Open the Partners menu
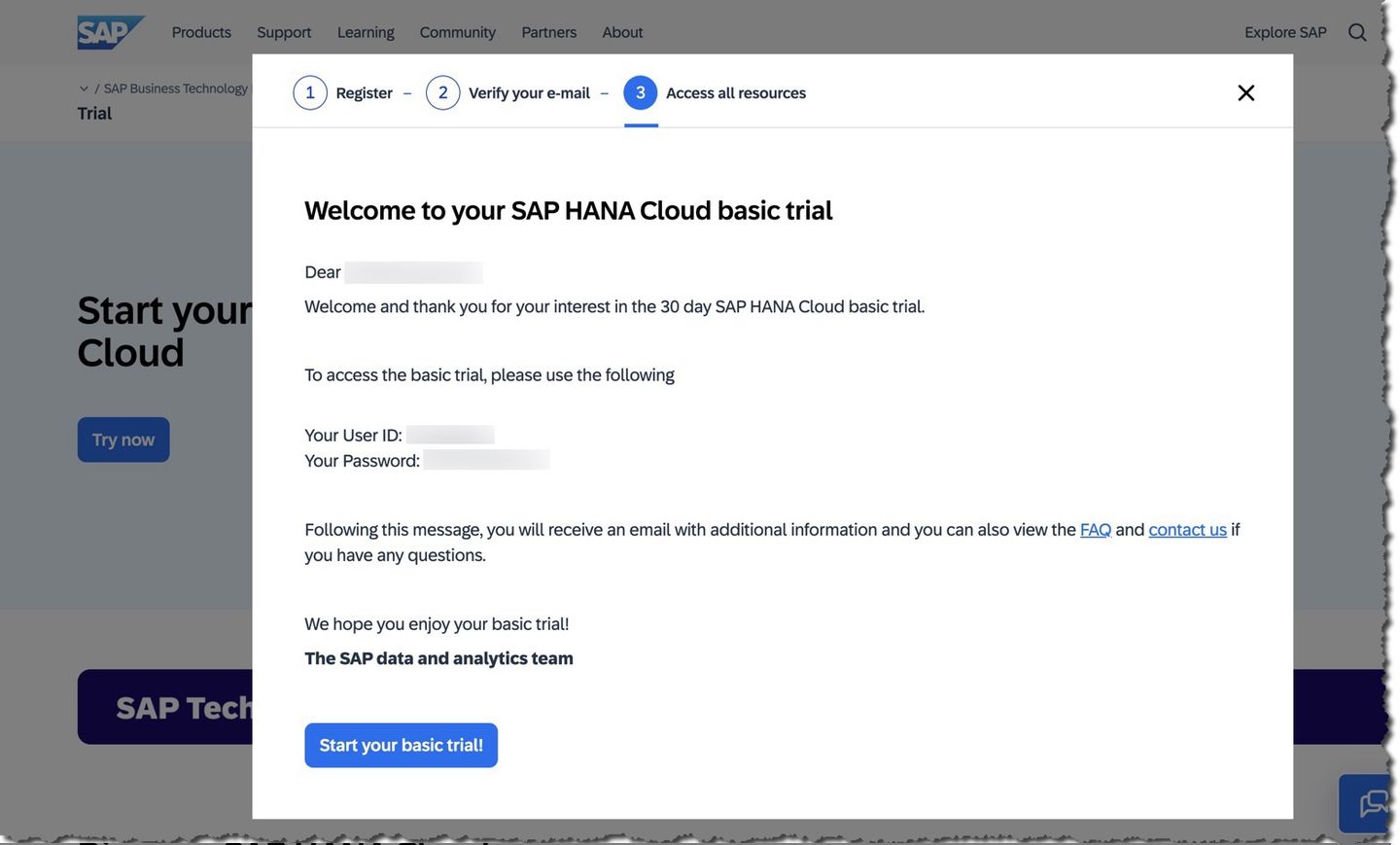This screenshot has height=845, width=1400. click(x=549, y=32)
